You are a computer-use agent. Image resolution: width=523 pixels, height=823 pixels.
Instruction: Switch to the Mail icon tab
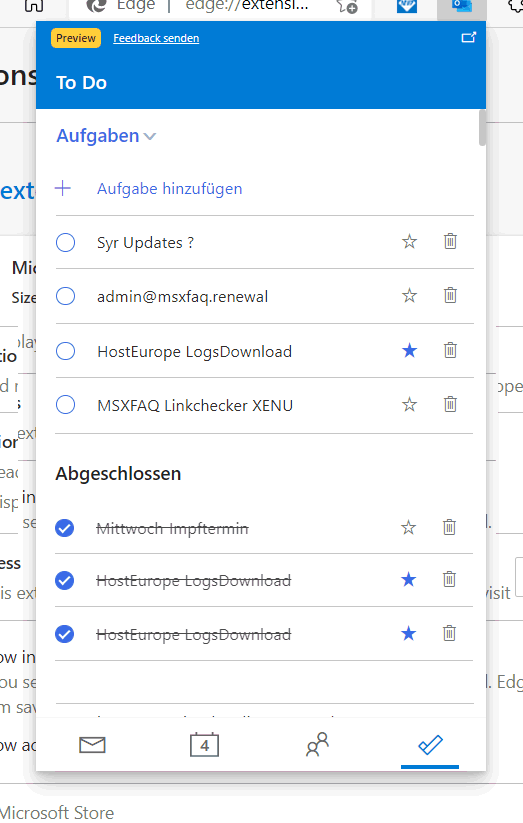(x=92, y=744)
